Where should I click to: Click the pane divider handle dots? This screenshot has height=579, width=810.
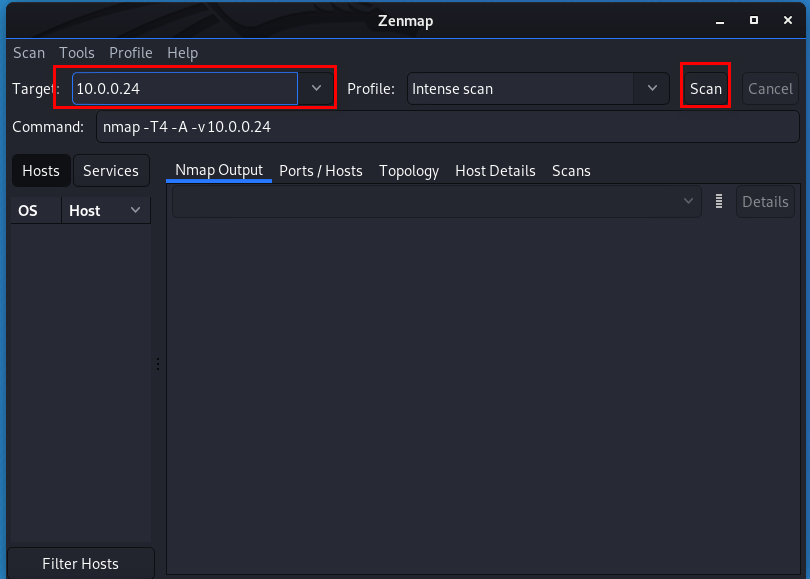pos(158,364)
